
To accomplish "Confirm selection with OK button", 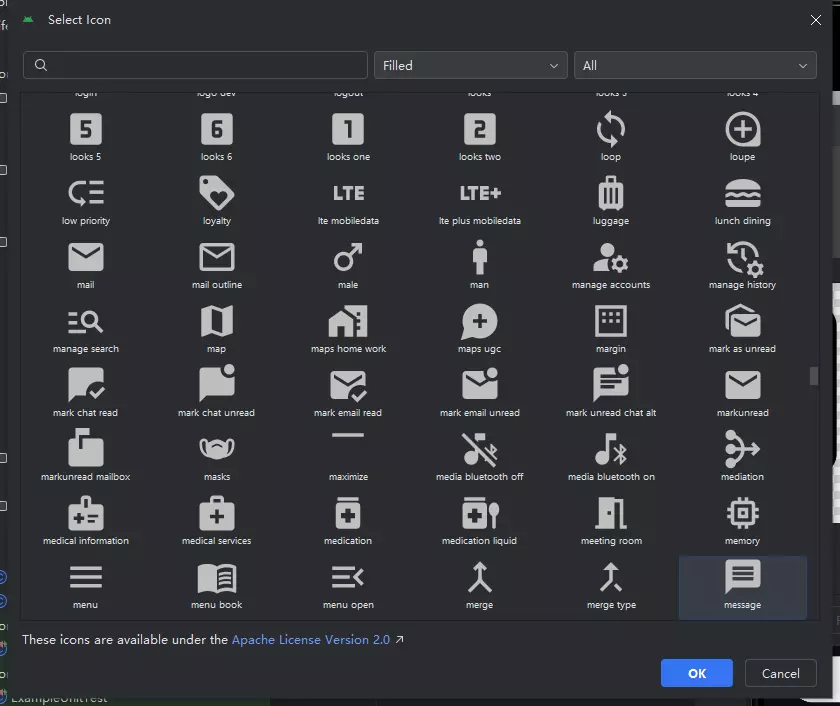I will (696, 674).
